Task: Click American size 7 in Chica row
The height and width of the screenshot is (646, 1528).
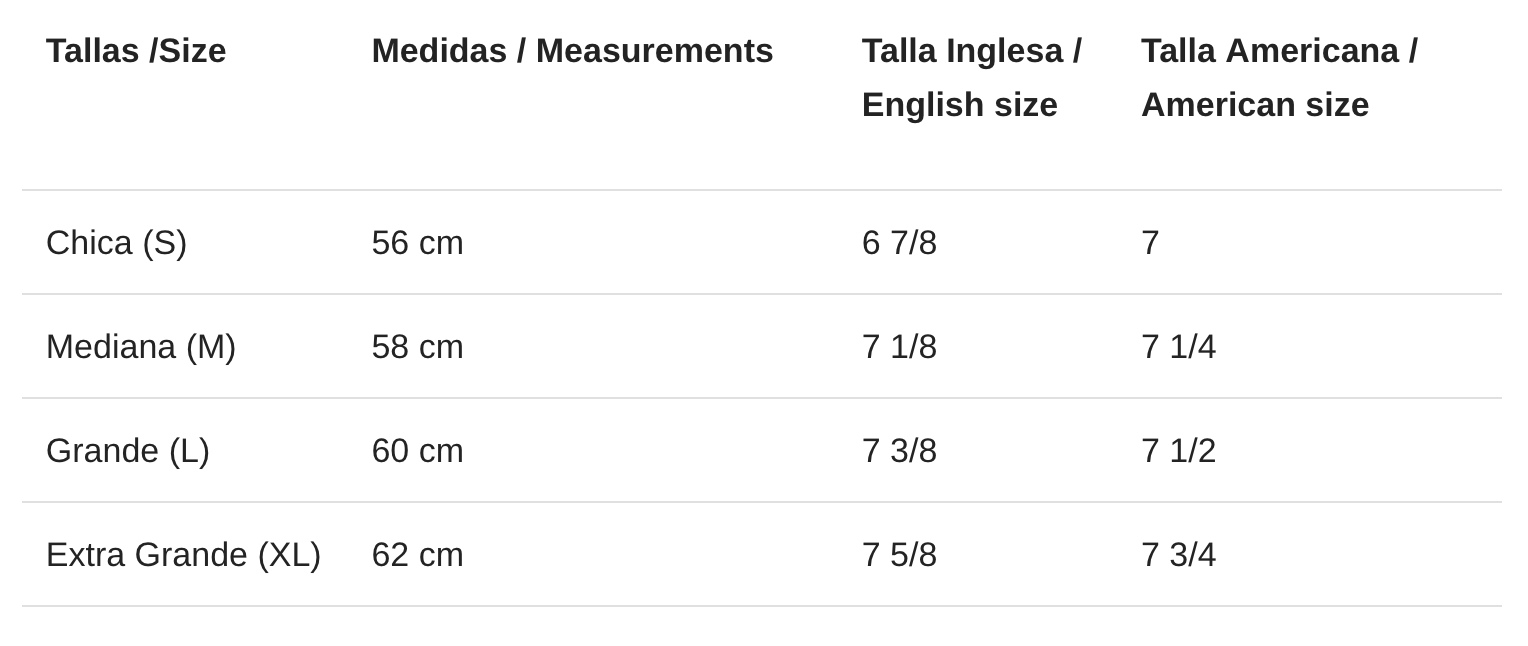Action: pos(1150,243)
